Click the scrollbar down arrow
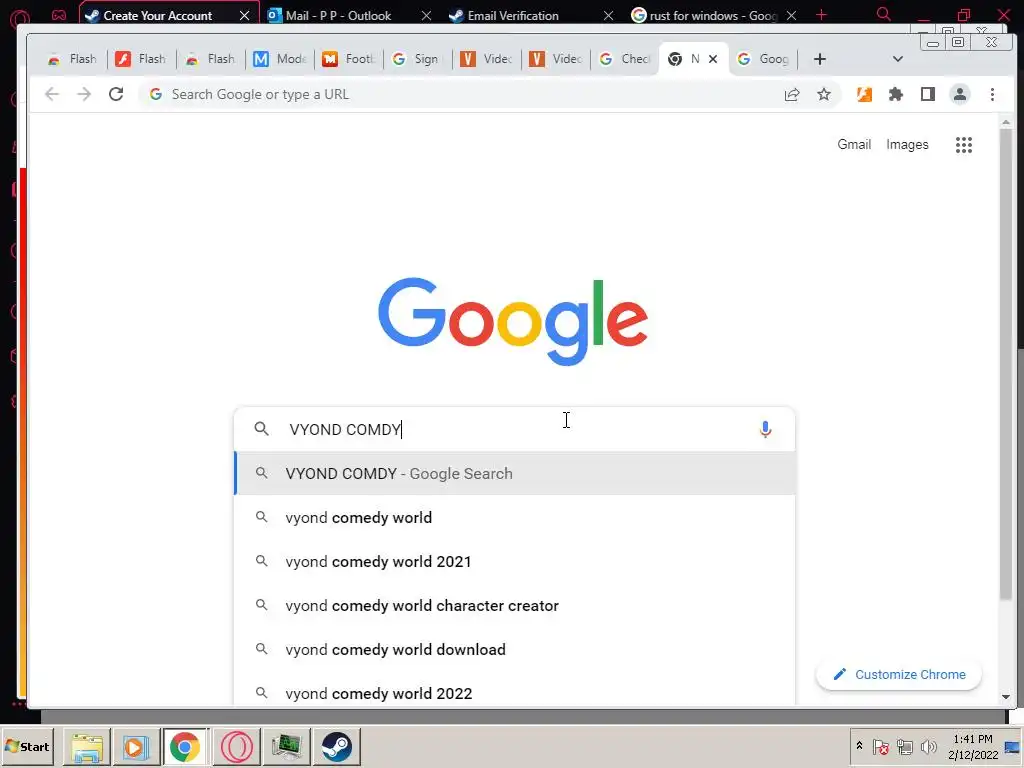This screenshot has width=1024, height=768. coord(1006,697)
